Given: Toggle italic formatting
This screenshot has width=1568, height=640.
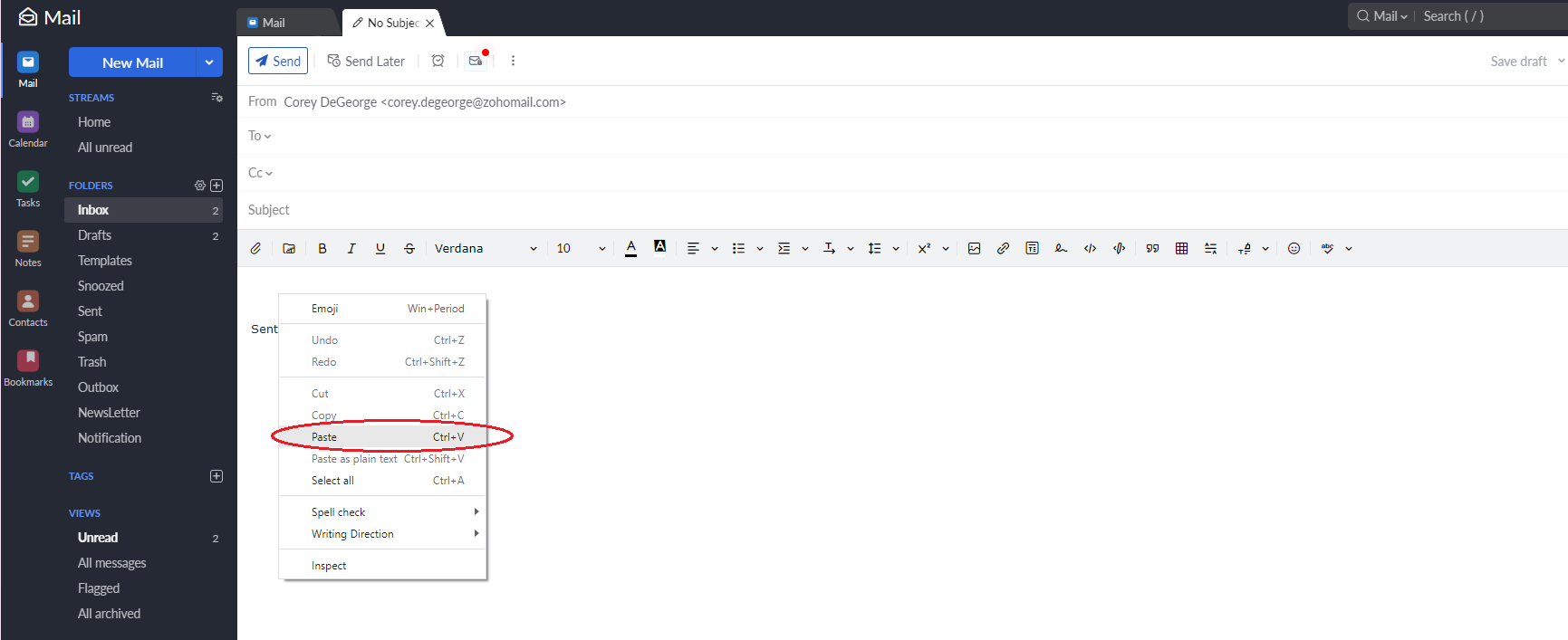Looking at the screenshot, I should pyautogui.click(x=351, y=248).
